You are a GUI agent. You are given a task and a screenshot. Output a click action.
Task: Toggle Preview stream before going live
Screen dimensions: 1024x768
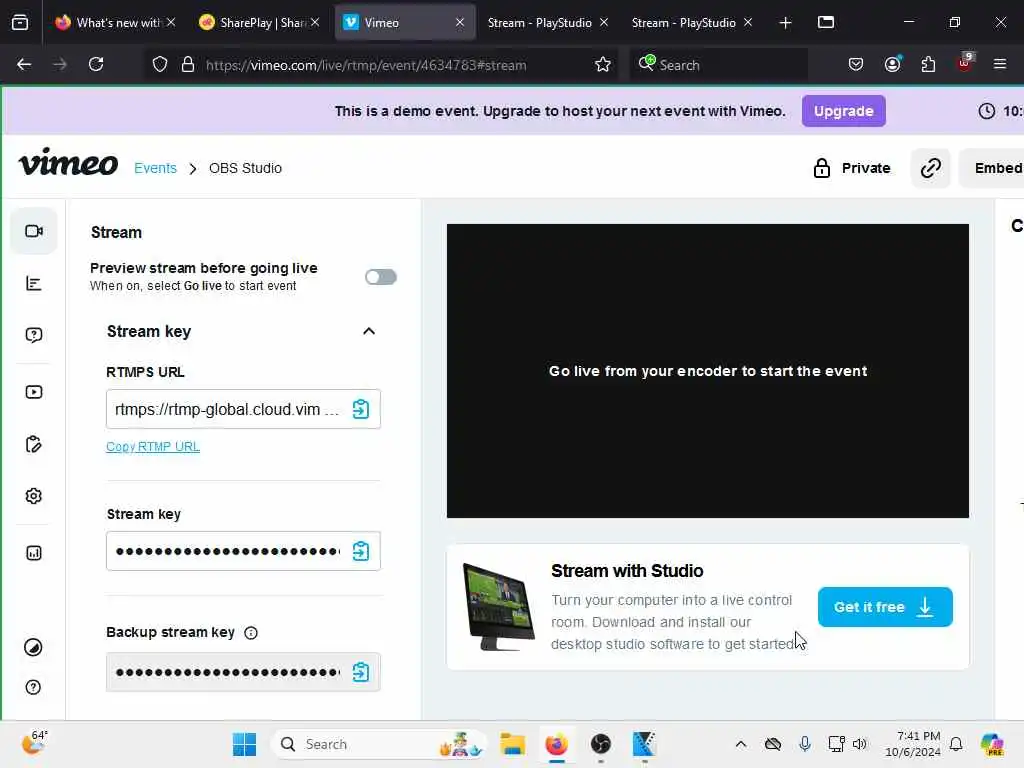[381, 277]
